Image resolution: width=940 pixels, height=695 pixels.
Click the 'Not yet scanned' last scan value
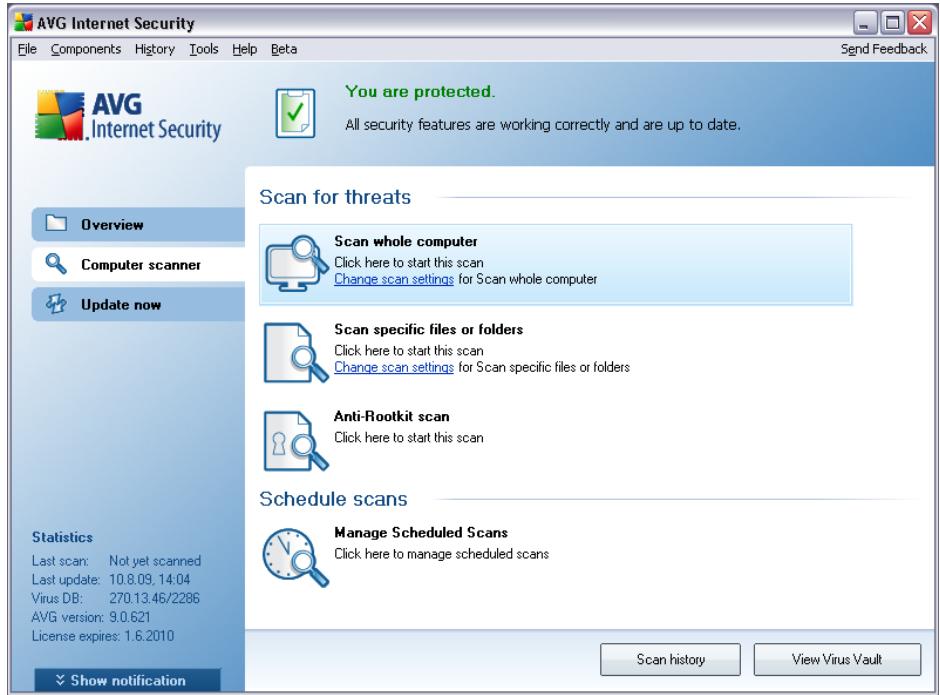click(155, 561)
